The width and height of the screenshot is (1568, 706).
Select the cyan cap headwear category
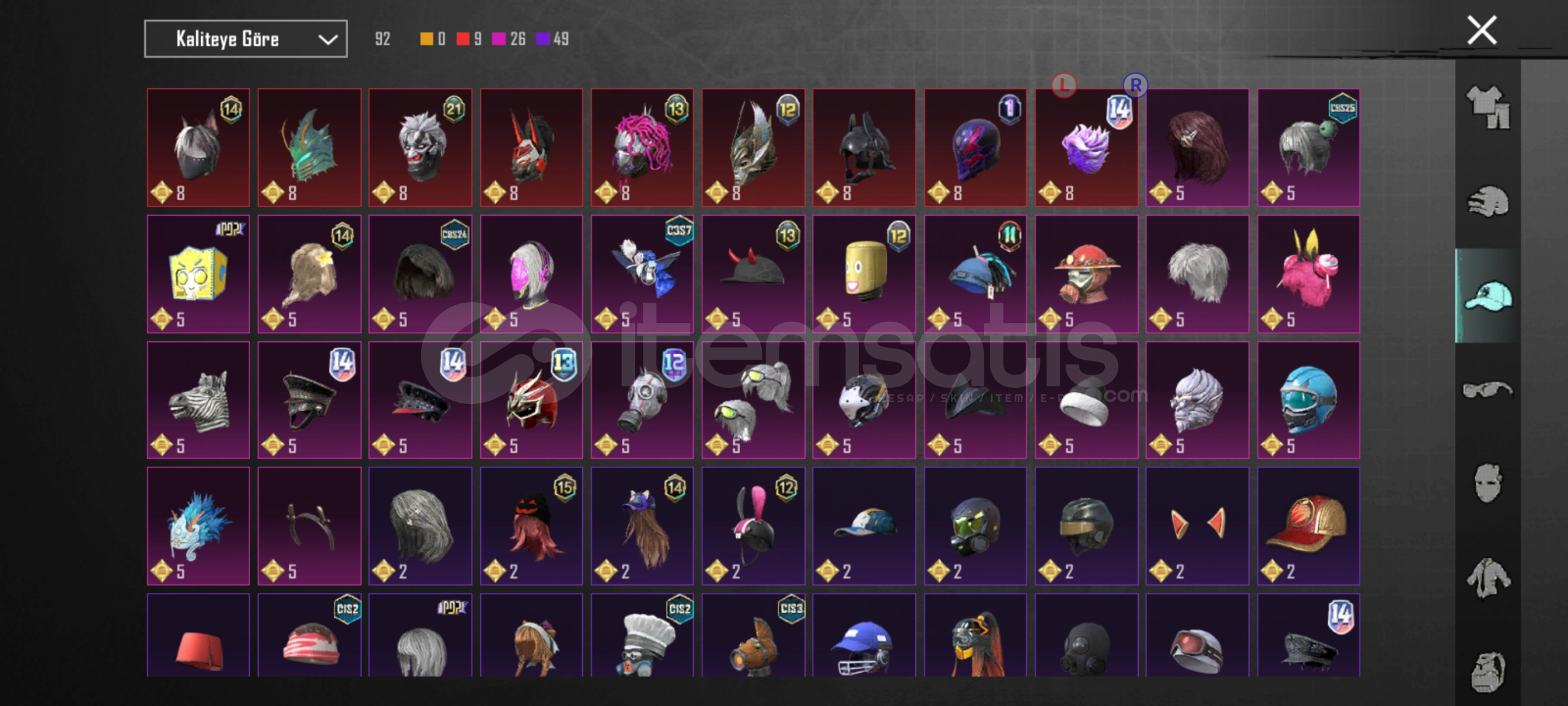pyautogui.click(x=1488, y=296)
